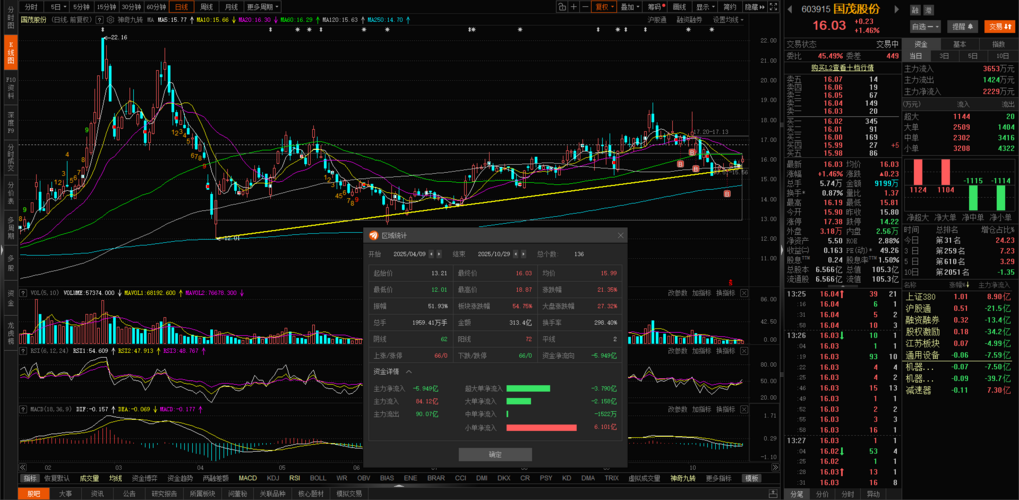This screenshot has width=1019, height=500.
Task: Click the next-date arrow for the 结束 date
Action: 524,254
